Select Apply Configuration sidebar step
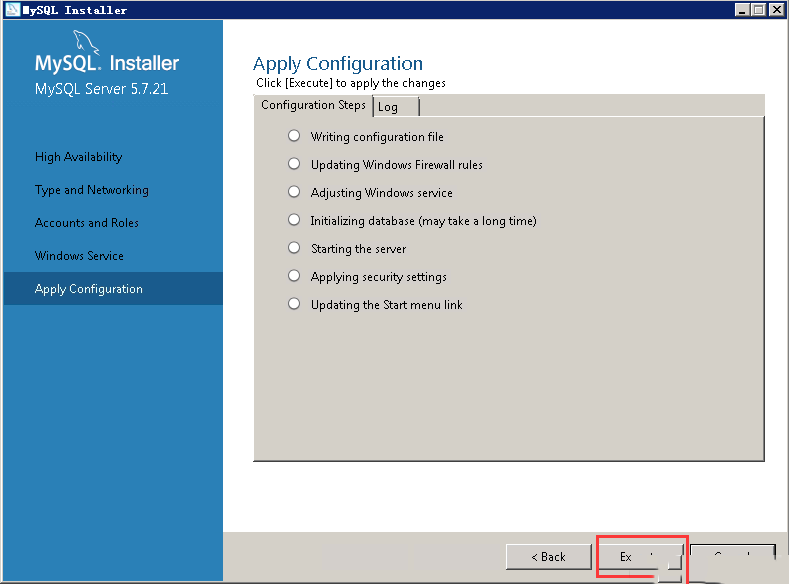 (113, 289)
